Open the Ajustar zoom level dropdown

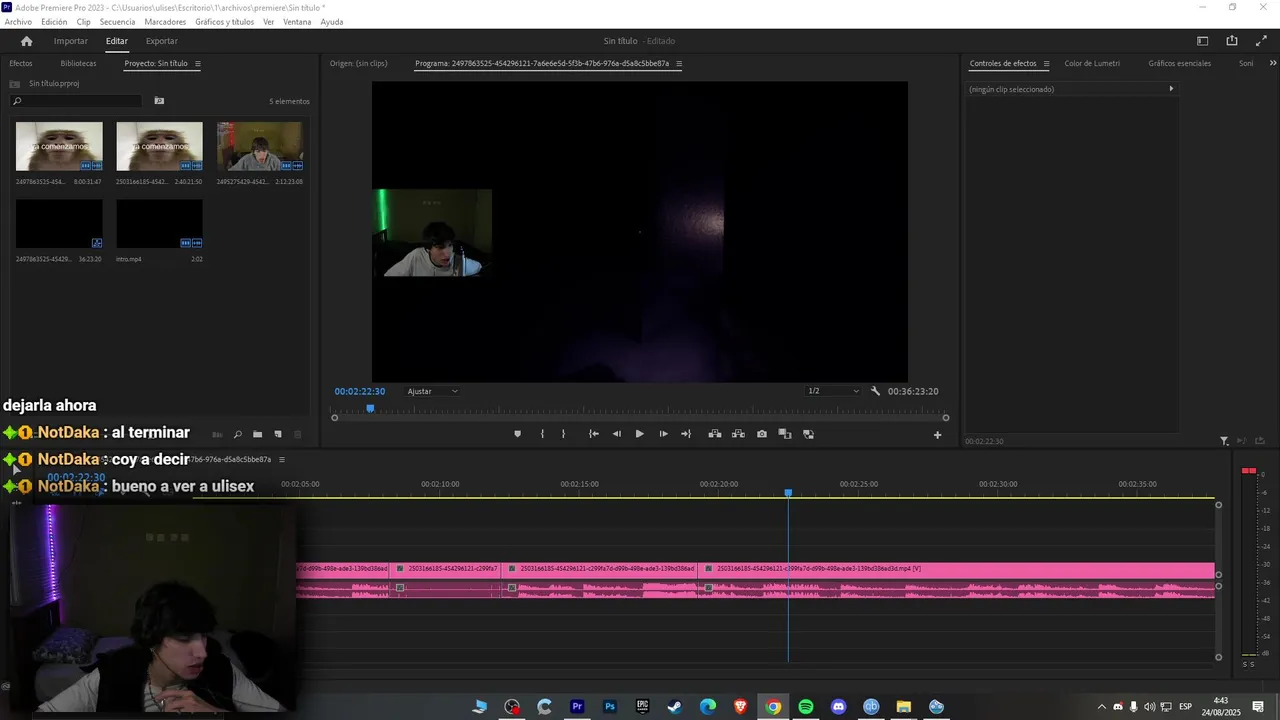pyautogui.click(x=433, y=391)
